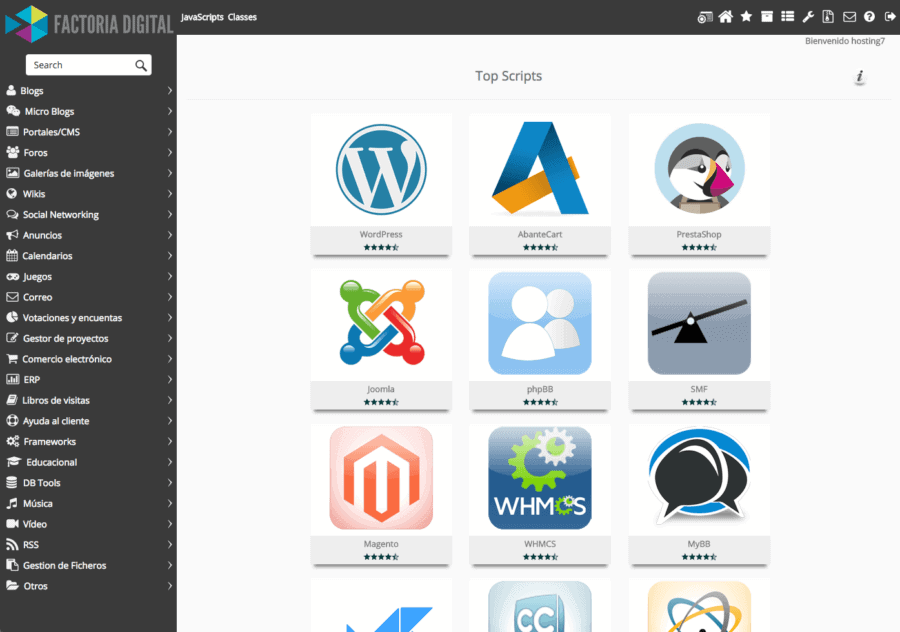Click the phpBB name link
This screenshot has width=900, height=632.
pyautogui.click(x=540, y=389)
